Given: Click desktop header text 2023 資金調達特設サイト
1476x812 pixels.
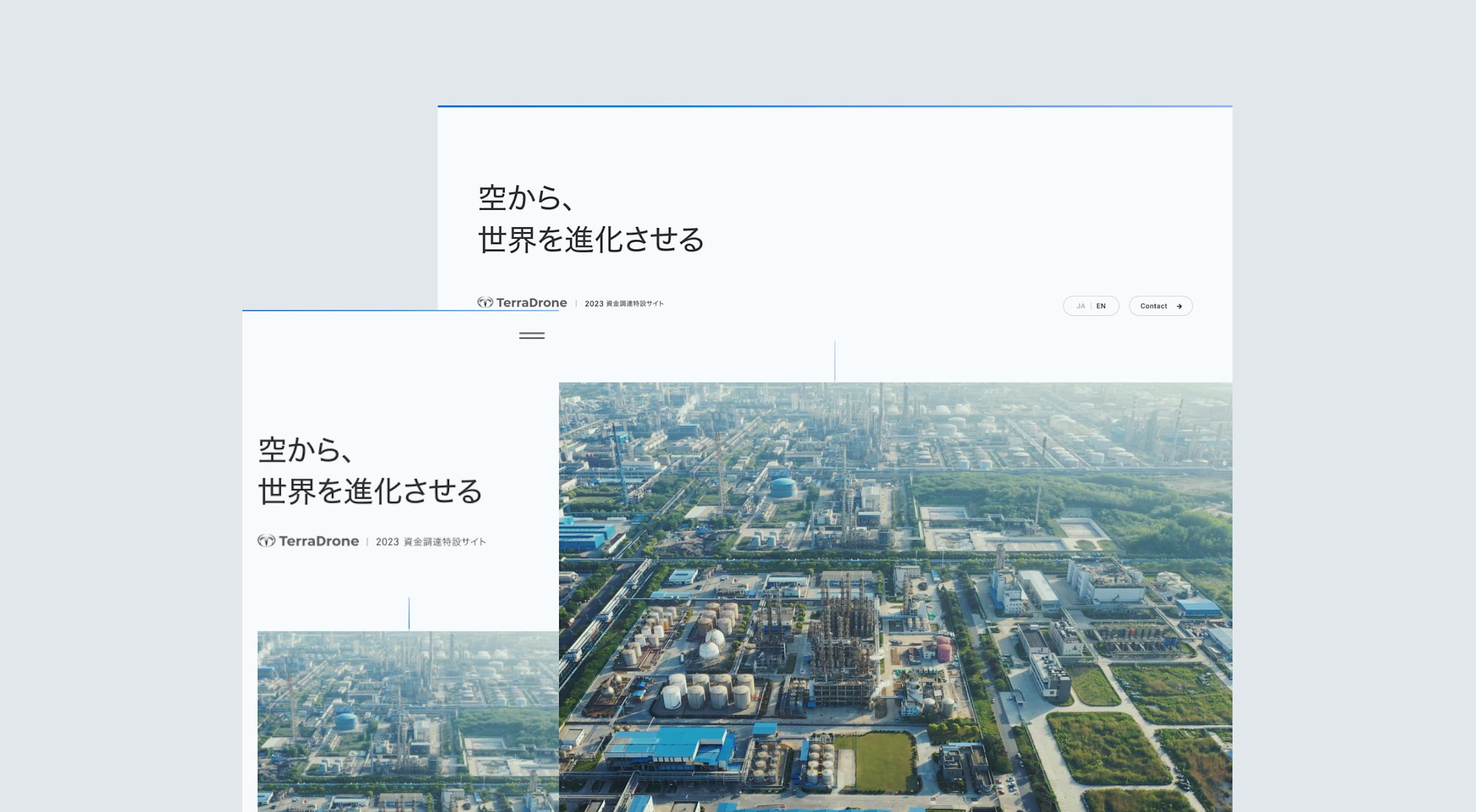Looking at the screenshot, I should pos(624,303).
